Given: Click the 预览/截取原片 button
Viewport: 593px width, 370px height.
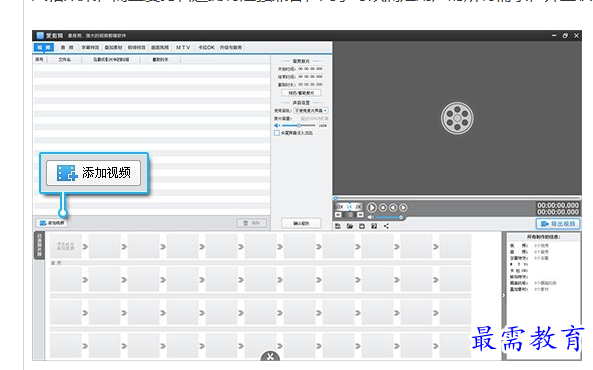Looking at the screenshot, I should point(301,93).
